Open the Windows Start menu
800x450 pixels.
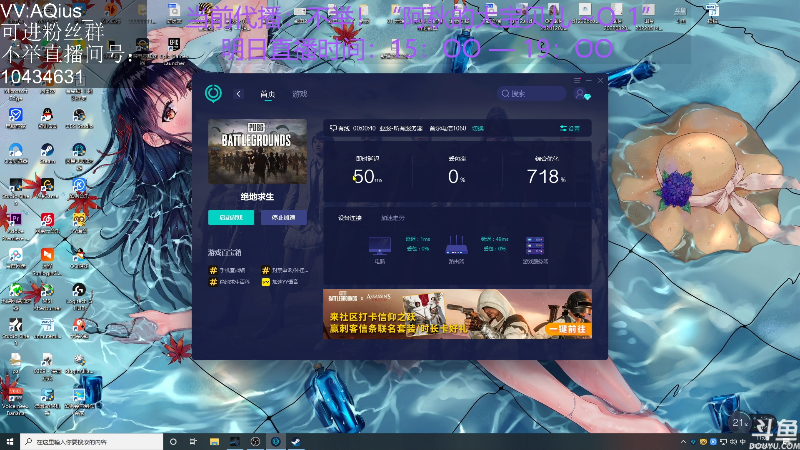coord(10,441)
